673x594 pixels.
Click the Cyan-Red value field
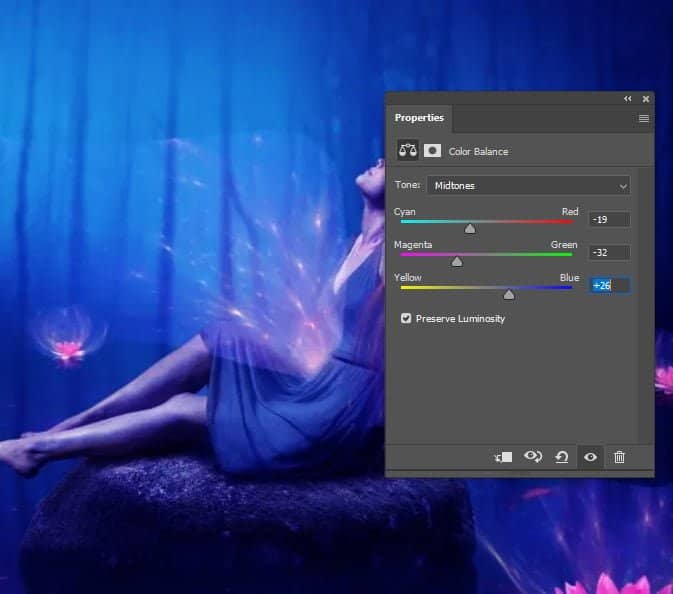point(609,219)
